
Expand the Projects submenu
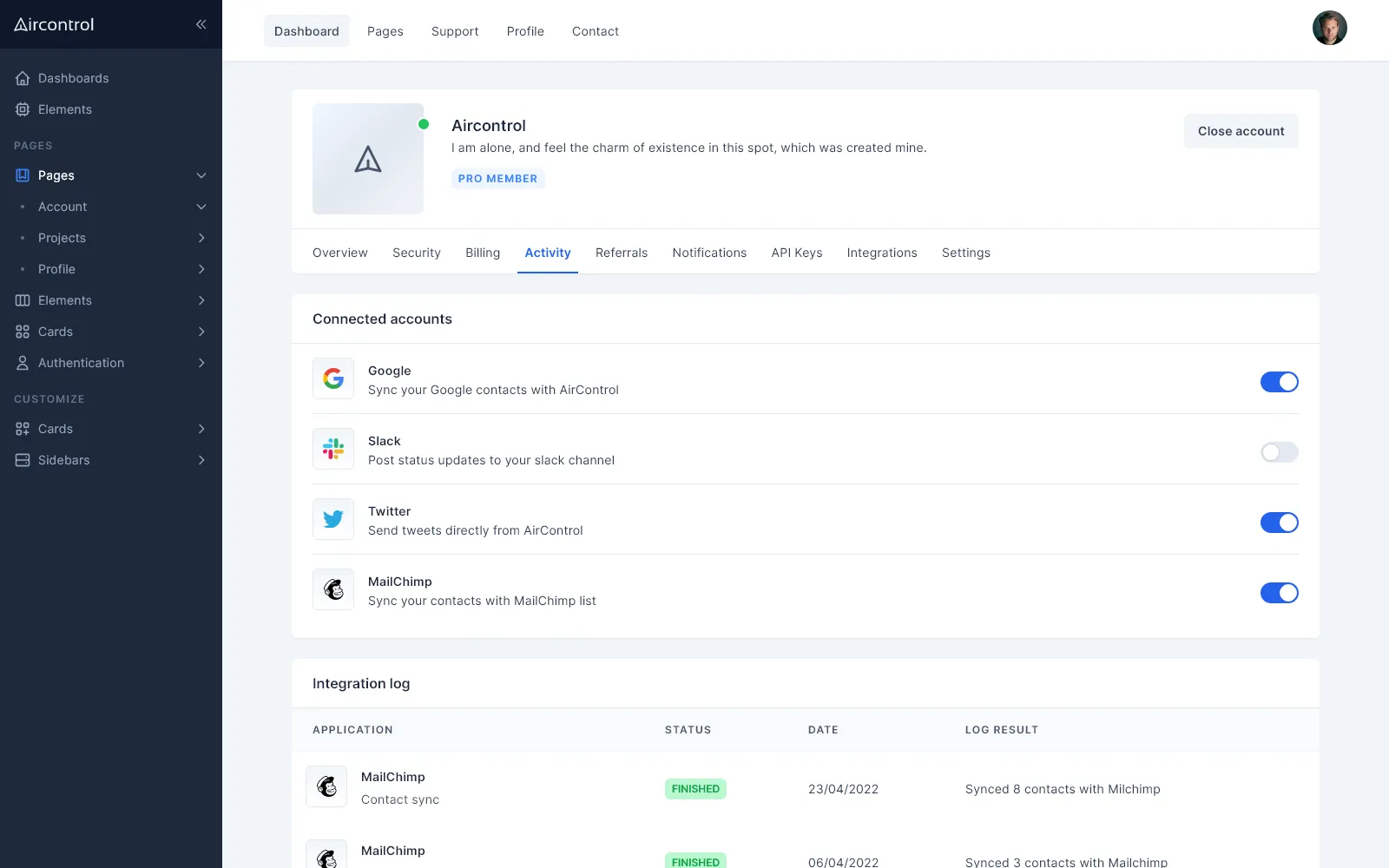[201, 238]
